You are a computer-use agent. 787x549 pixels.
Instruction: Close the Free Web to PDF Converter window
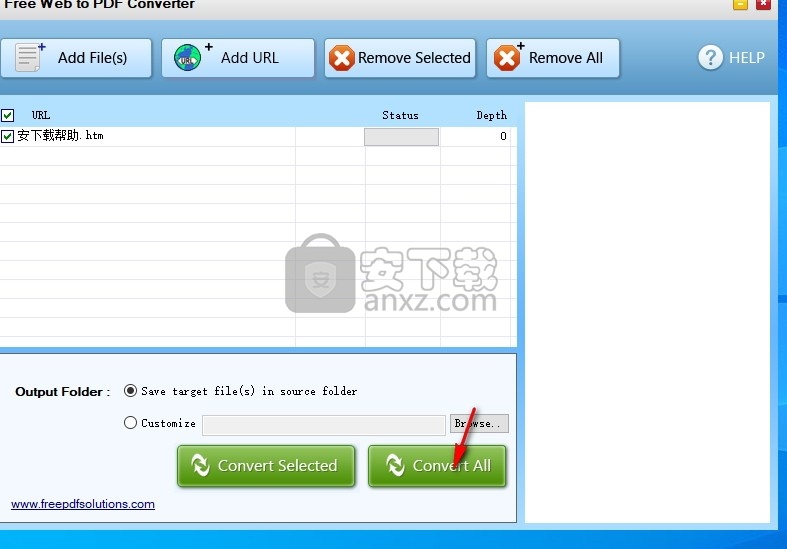[763, 4]
